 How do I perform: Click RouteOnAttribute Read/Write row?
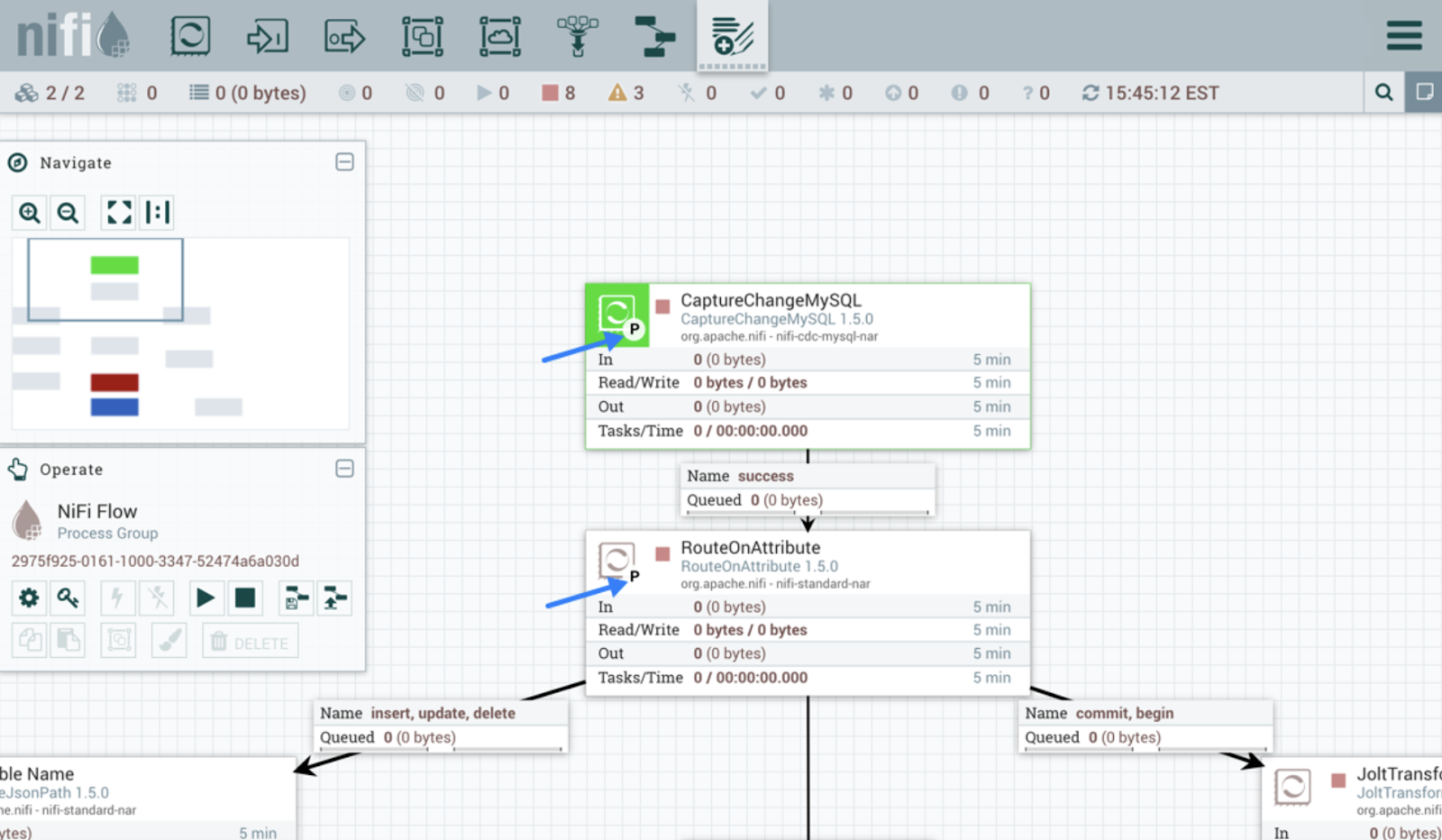click(x=808, y=630)
